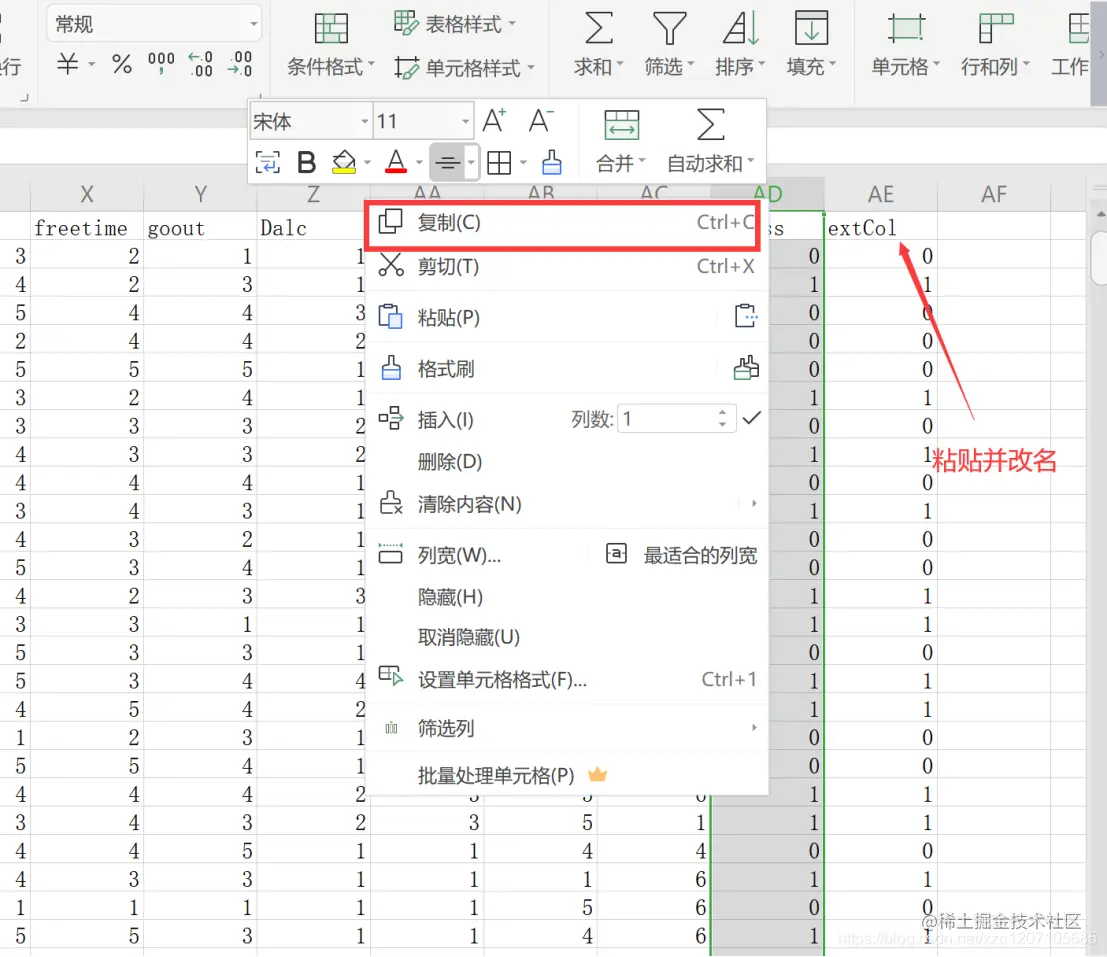1107x957 pixels.
Task: Choose 批量处理单元格(P) option
Action: [566, 775]
